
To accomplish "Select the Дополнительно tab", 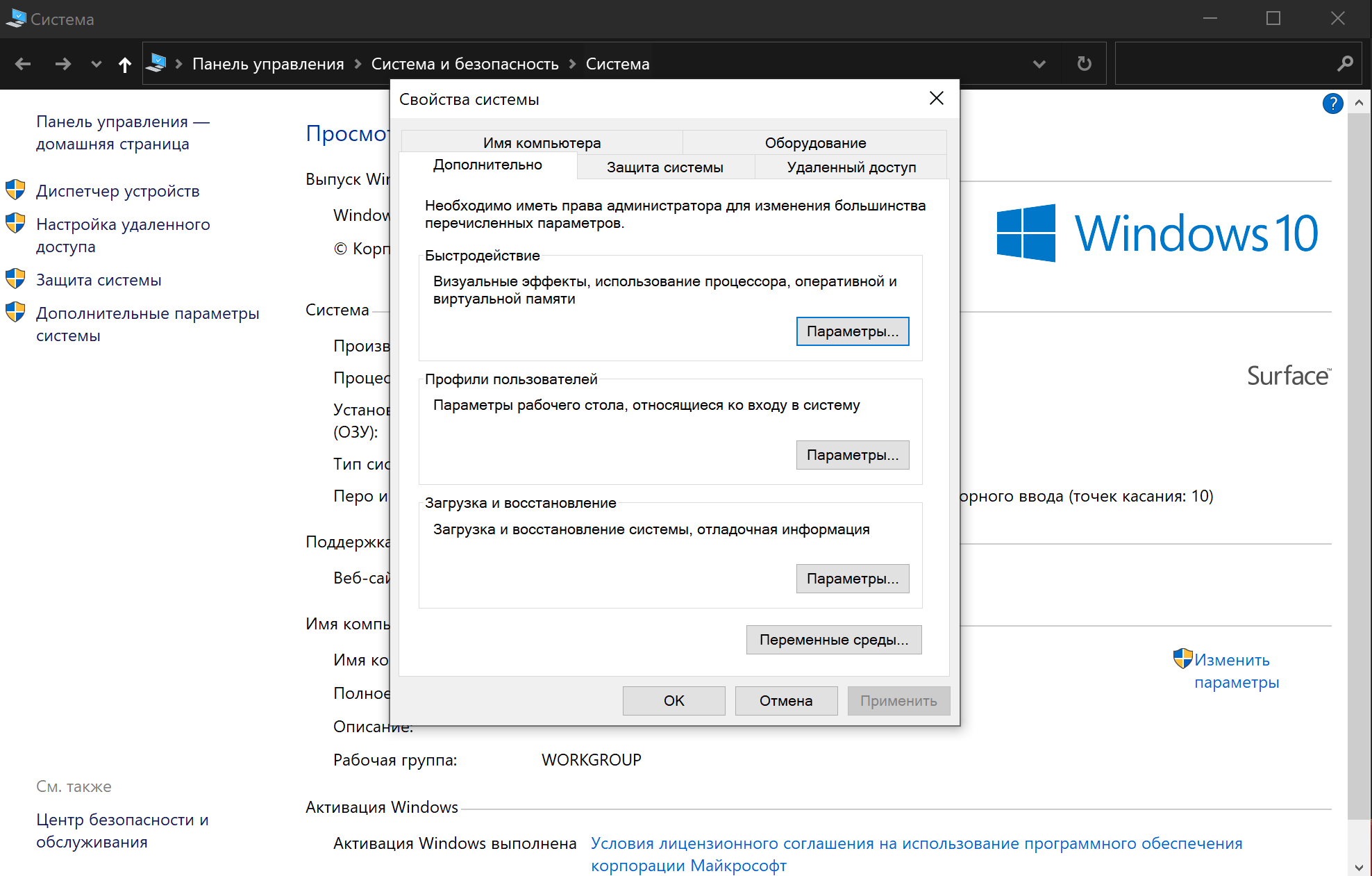I will [x=487, y=165].
